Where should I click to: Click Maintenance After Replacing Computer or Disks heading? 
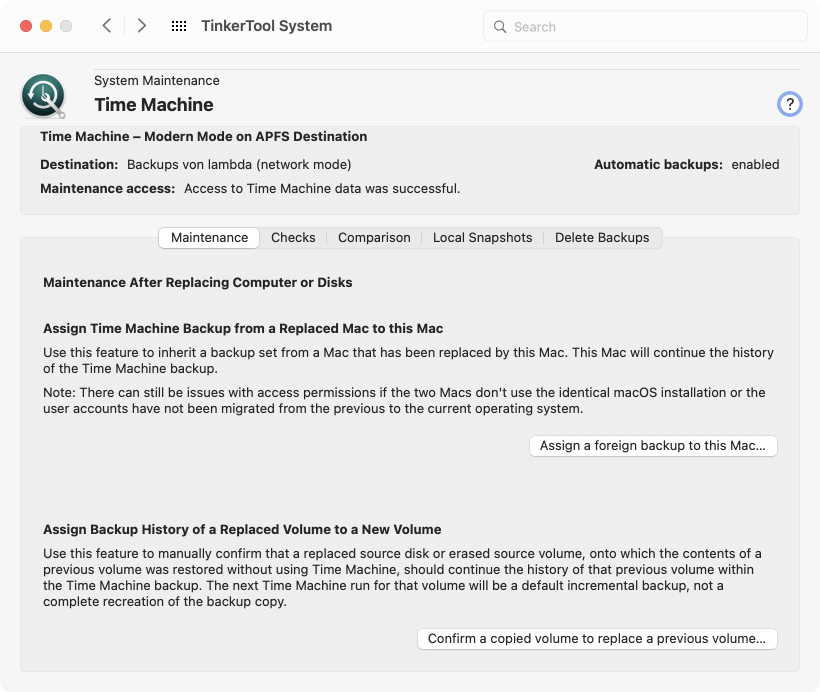198,282
